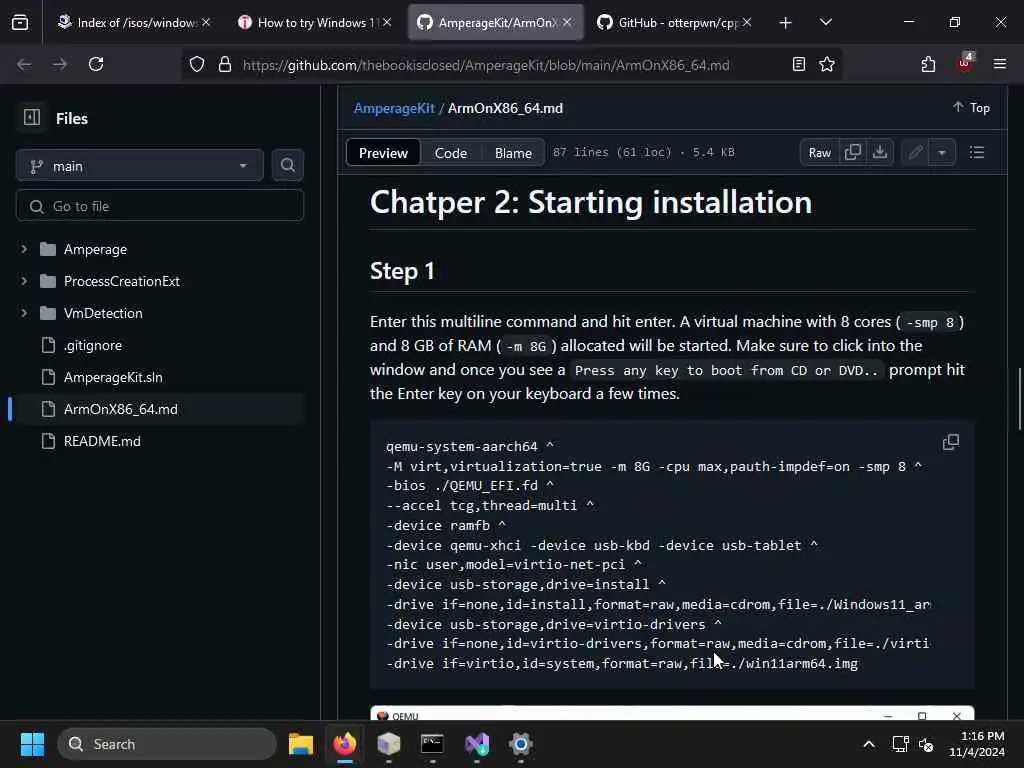
Task: Open a new browser tab
Action: coord(786,23)
